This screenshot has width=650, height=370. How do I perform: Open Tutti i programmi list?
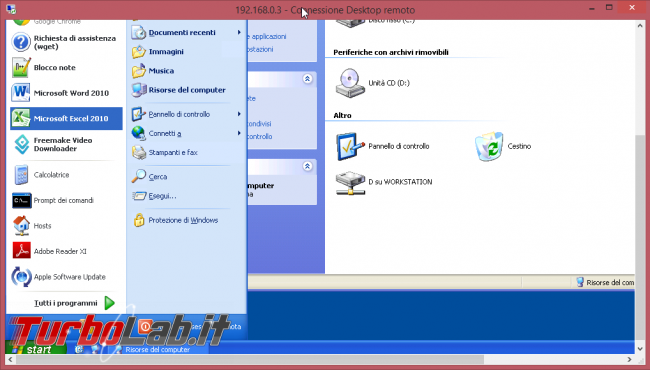coord(74,303)
